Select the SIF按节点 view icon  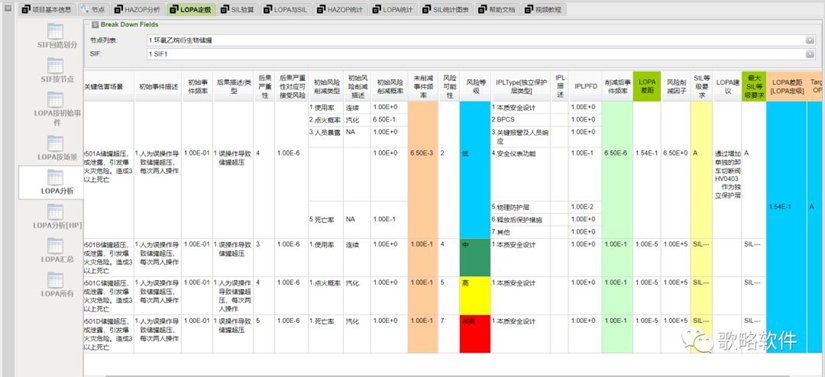pos(55,66)
